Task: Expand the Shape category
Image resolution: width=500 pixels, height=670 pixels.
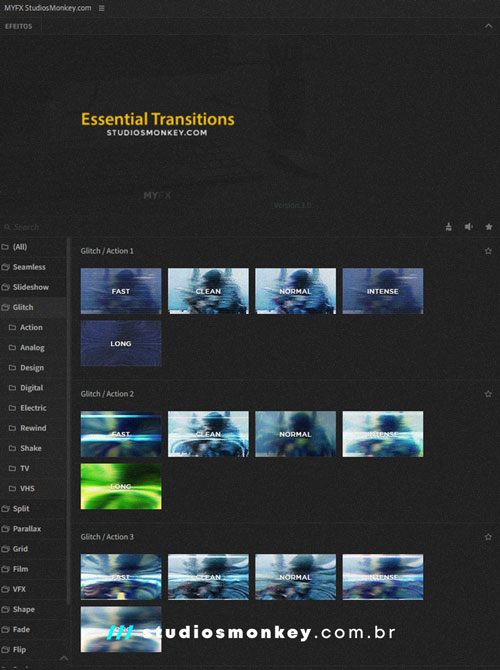Action: (x=33, y=609)
